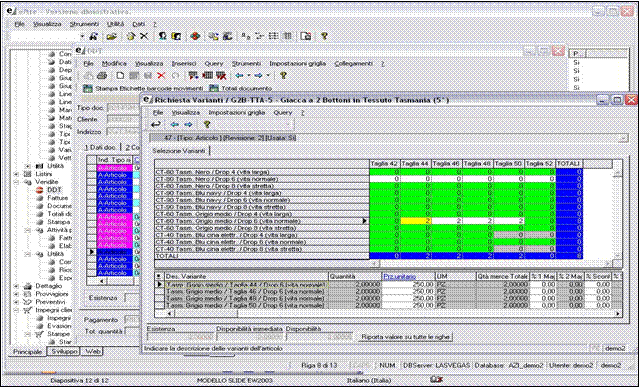This screenshot has width=640, height=388.
Task: Click the right blue arrow in Richiesta Varianti toolbar
Action: click(x=188, y=124)
